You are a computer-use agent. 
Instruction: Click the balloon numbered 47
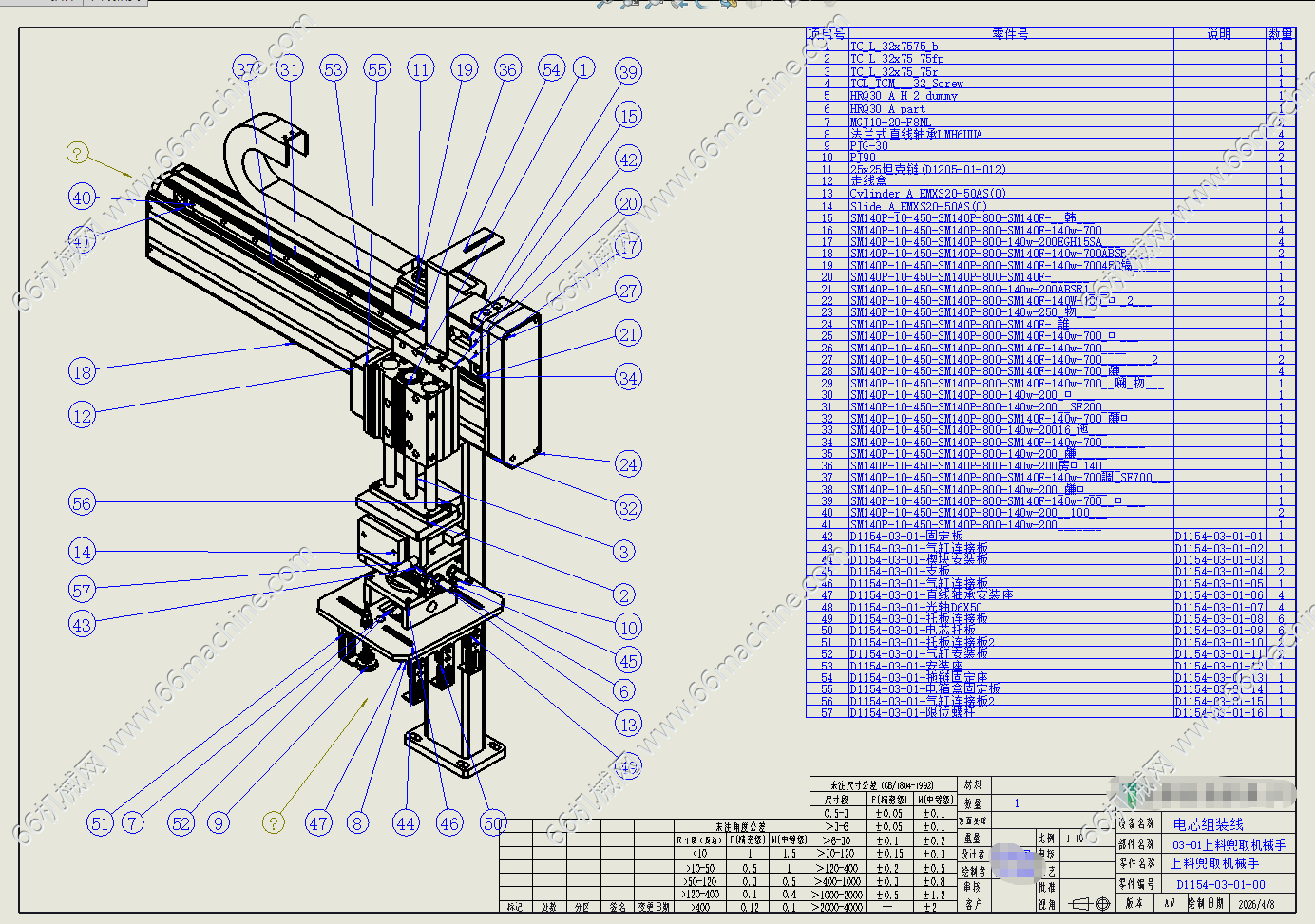point(318,823)
